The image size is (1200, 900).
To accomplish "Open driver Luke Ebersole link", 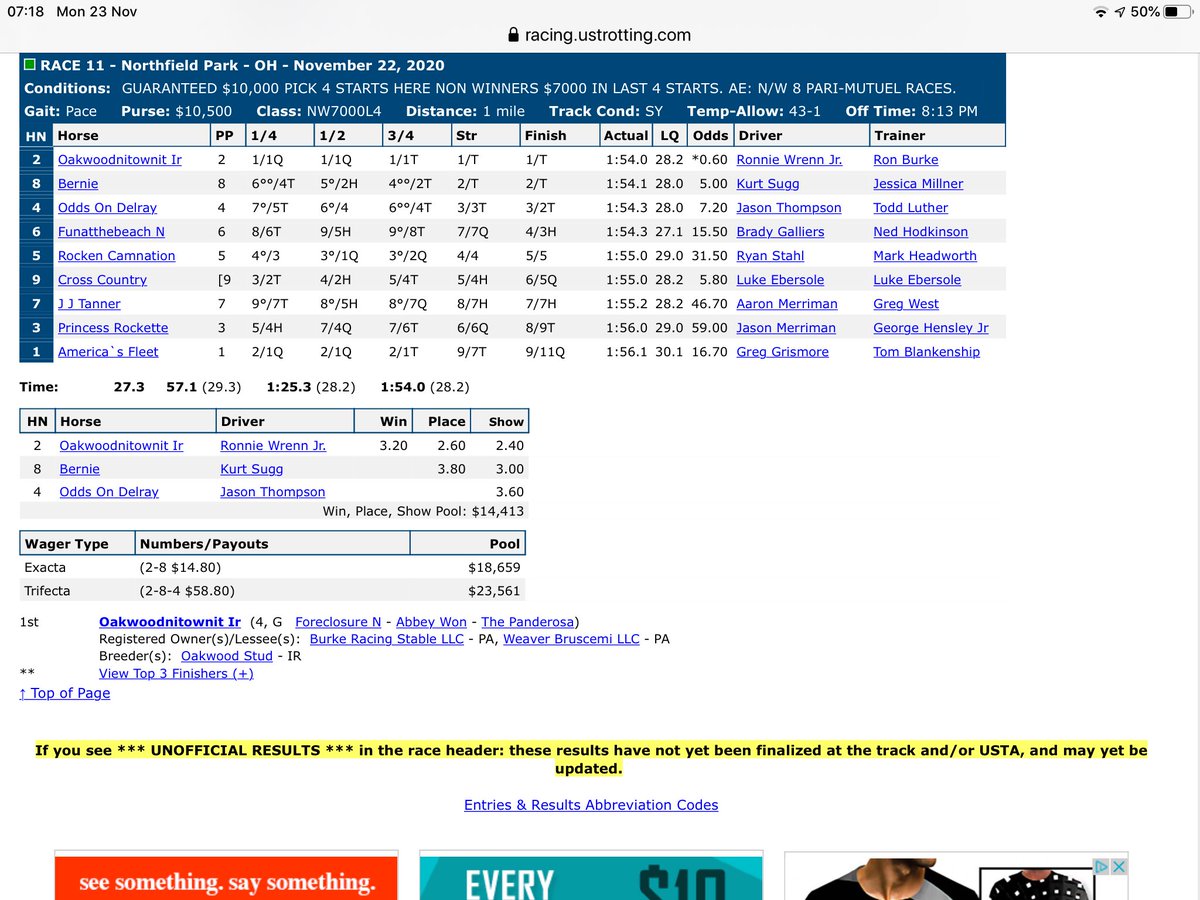I will click(780, 280).
